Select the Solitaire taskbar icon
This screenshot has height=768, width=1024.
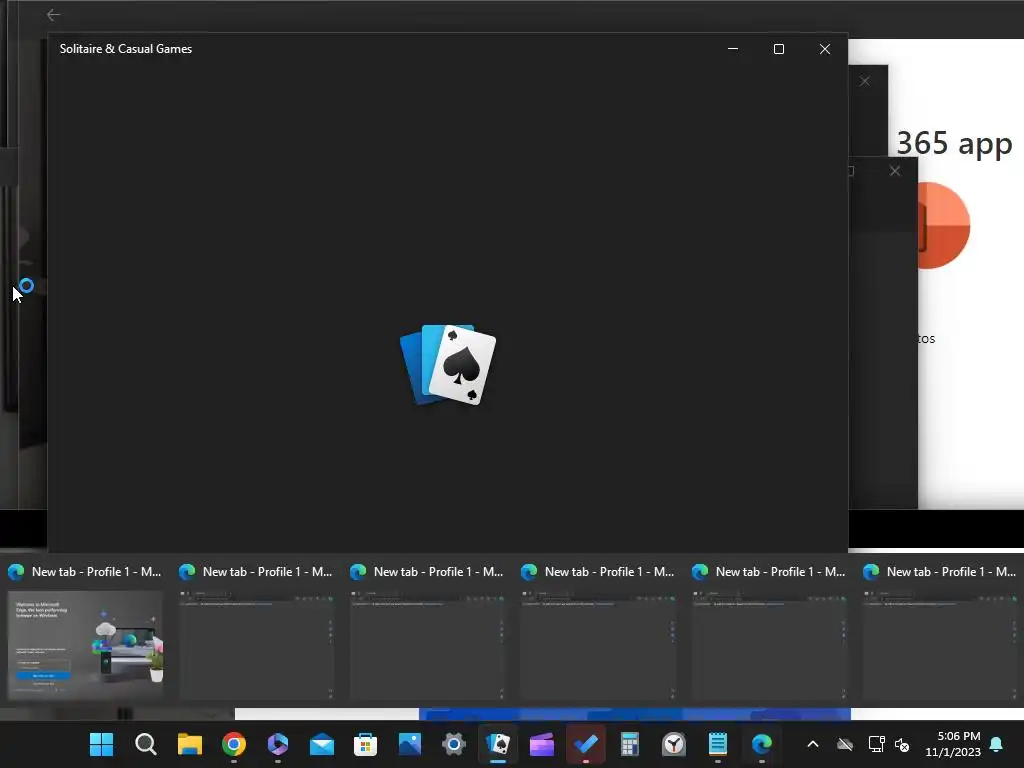point(498,744)
